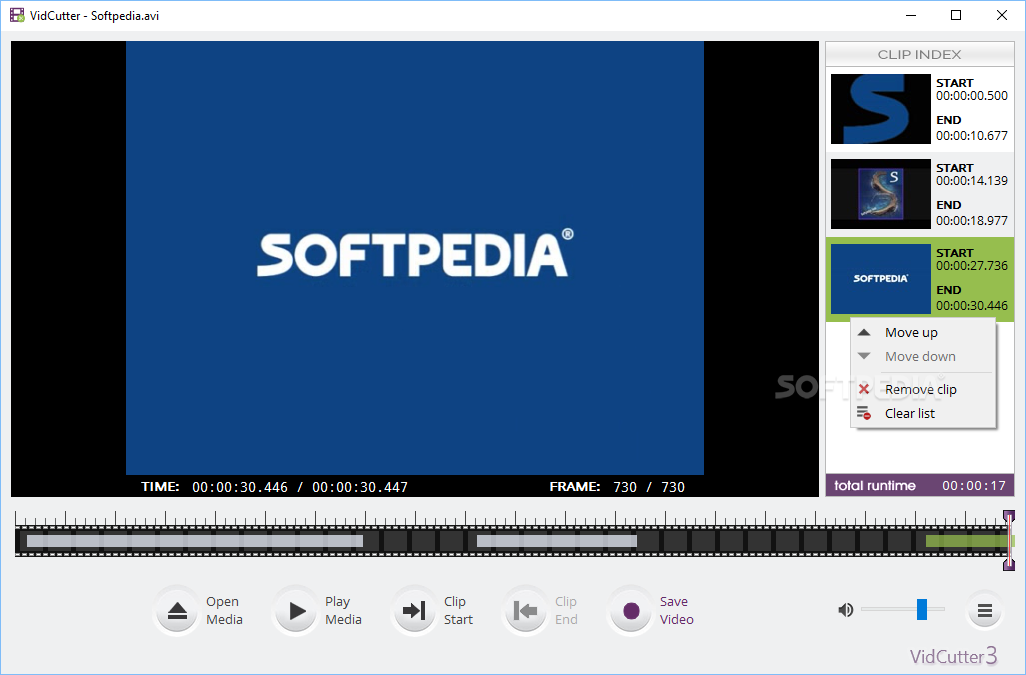Click the volume slider handle
The image size is (1026, 675).
click(922, 609)
